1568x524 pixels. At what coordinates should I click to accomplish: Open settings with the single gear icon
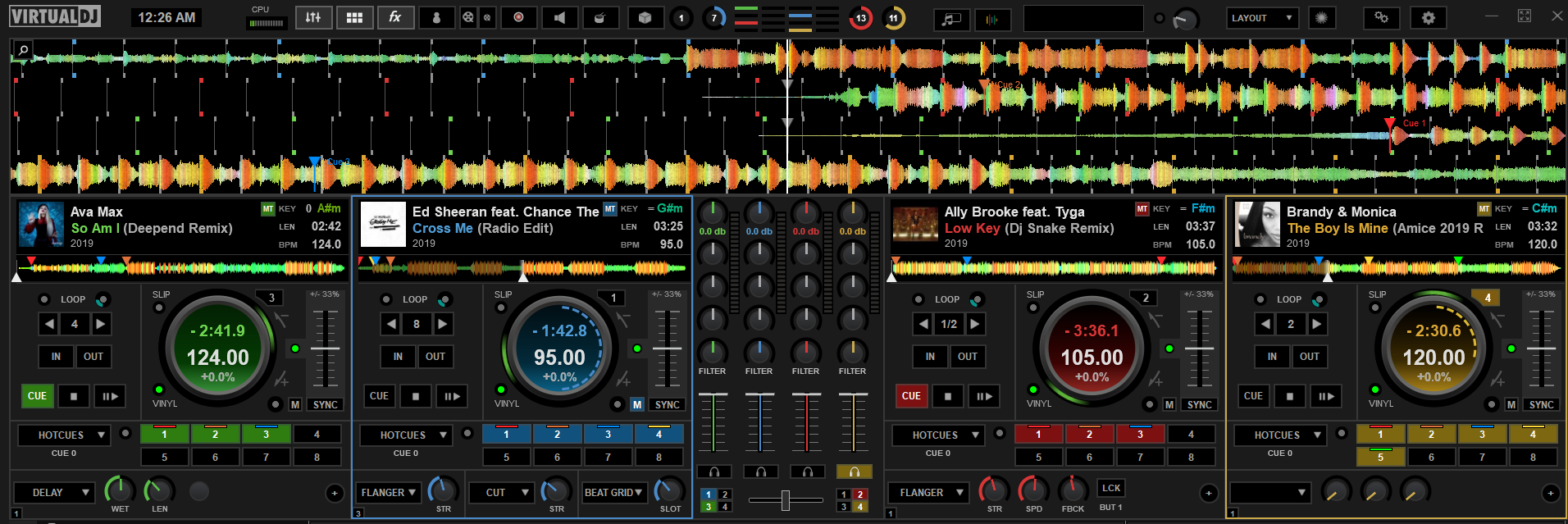(1429, 18)
